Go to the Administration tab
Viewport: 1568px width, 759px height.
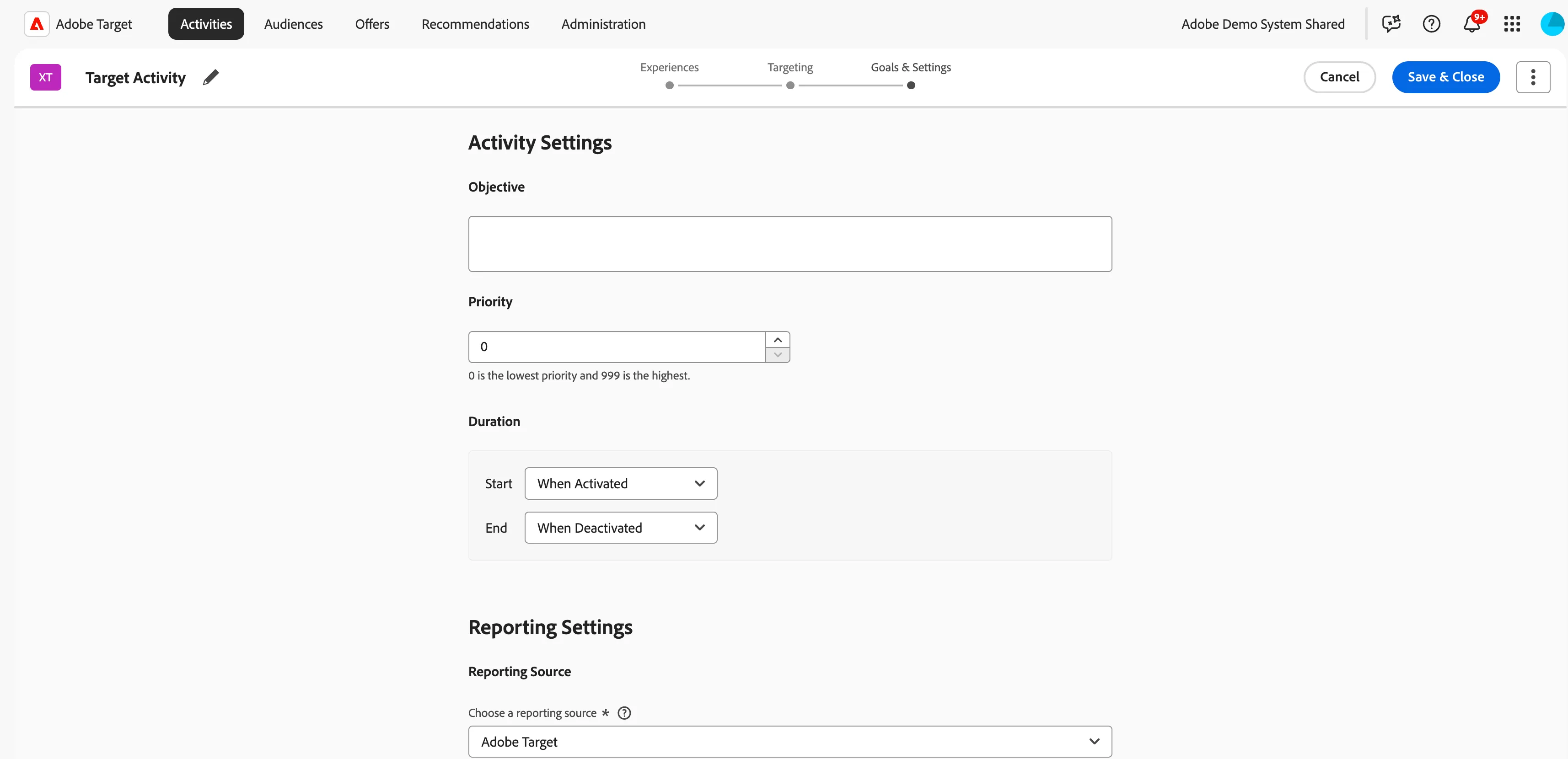click(603, 24)
